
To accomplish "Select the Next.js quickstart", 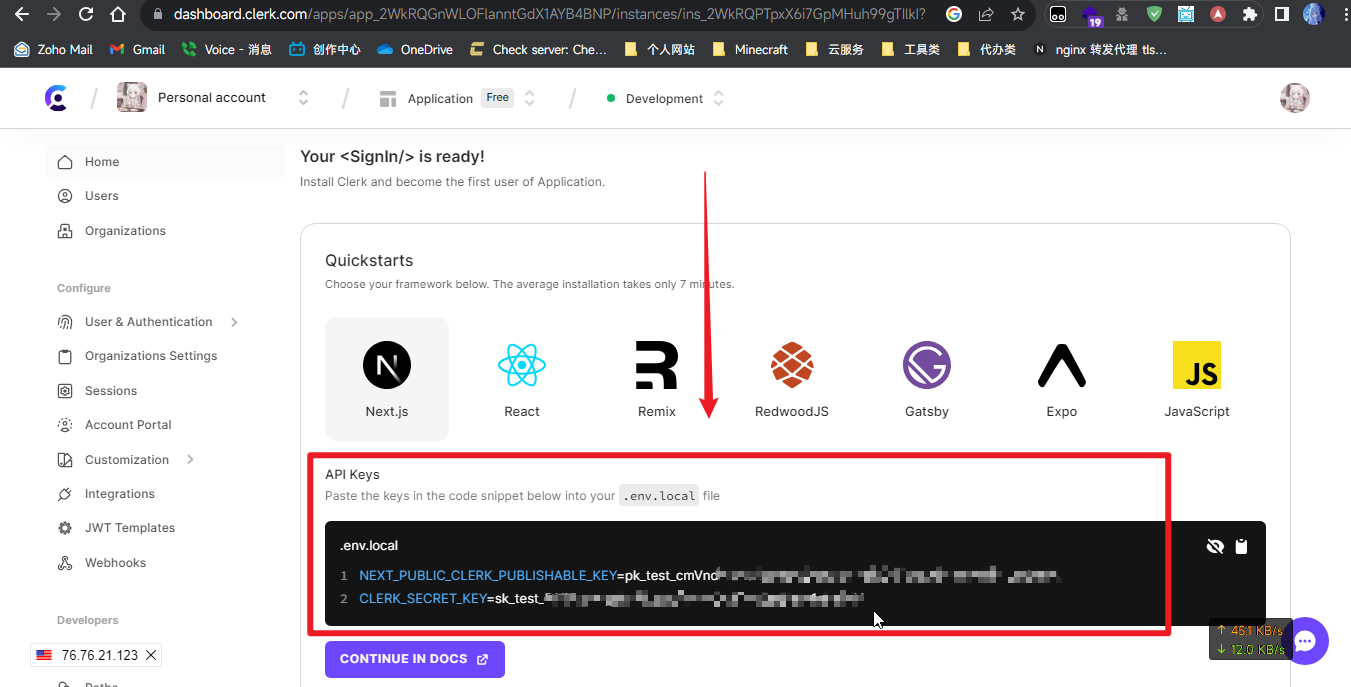I will pyautogui.click(x=387, y=379).
